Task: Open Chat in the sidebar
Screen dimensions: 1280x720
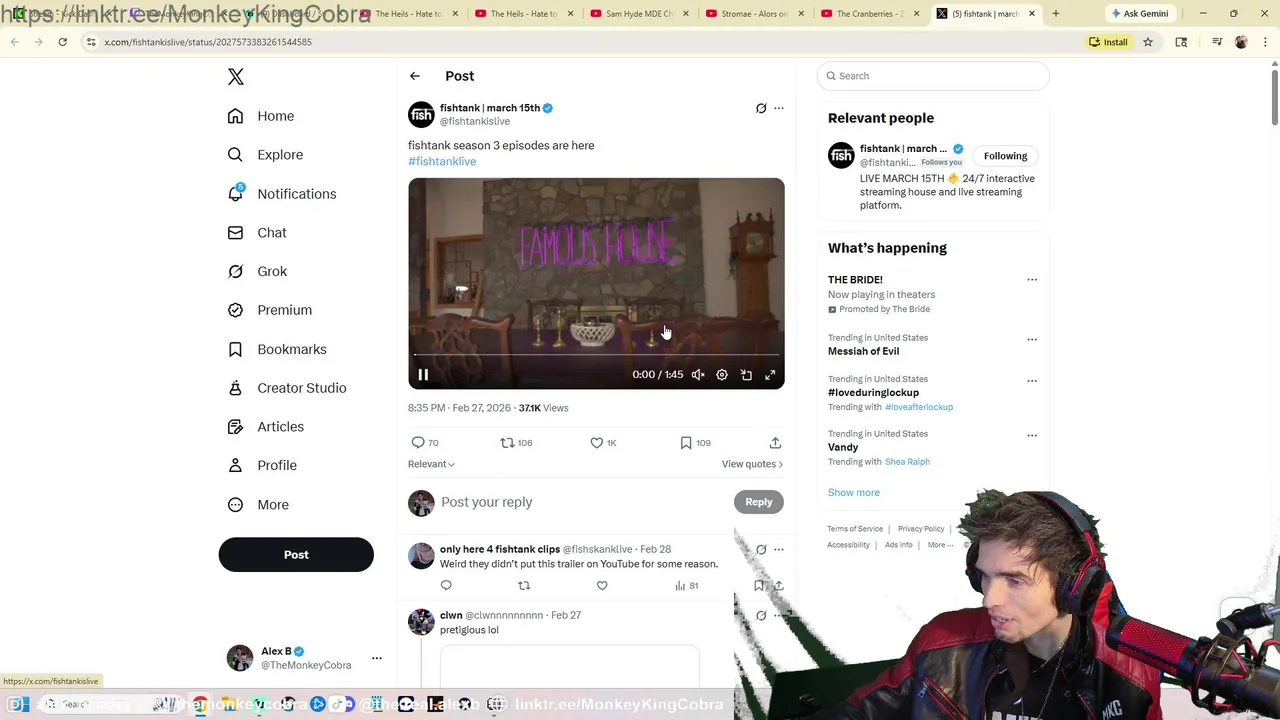Action: click(257, 233)
